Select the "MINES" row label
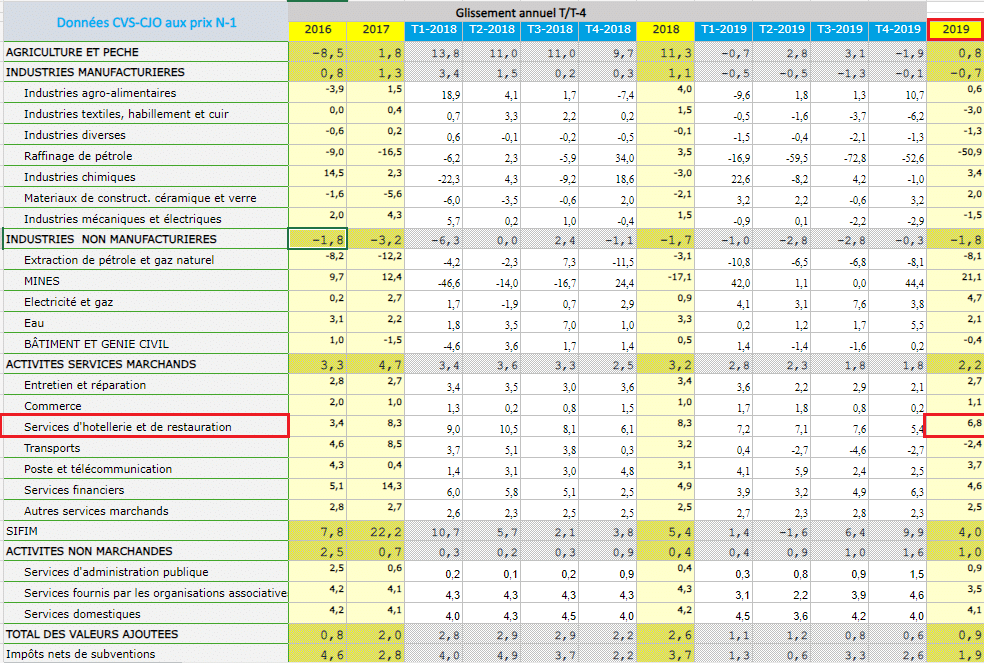 [x=41, y=281]
